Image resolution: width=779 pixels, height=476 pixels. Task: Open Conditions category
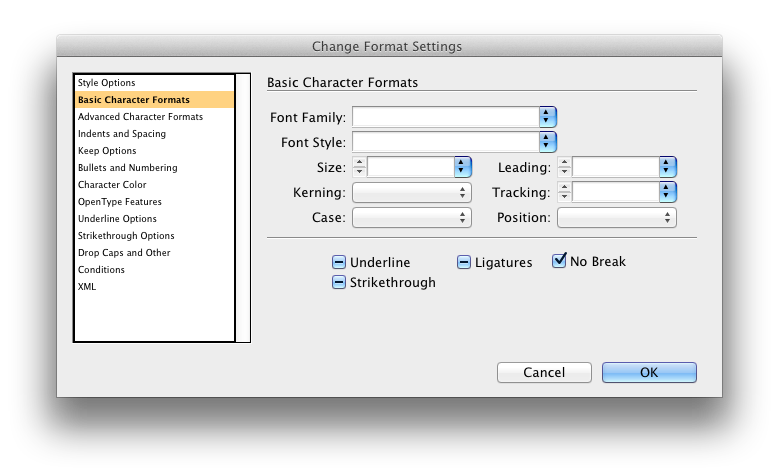pyautogui.click(x=154, y=269)
